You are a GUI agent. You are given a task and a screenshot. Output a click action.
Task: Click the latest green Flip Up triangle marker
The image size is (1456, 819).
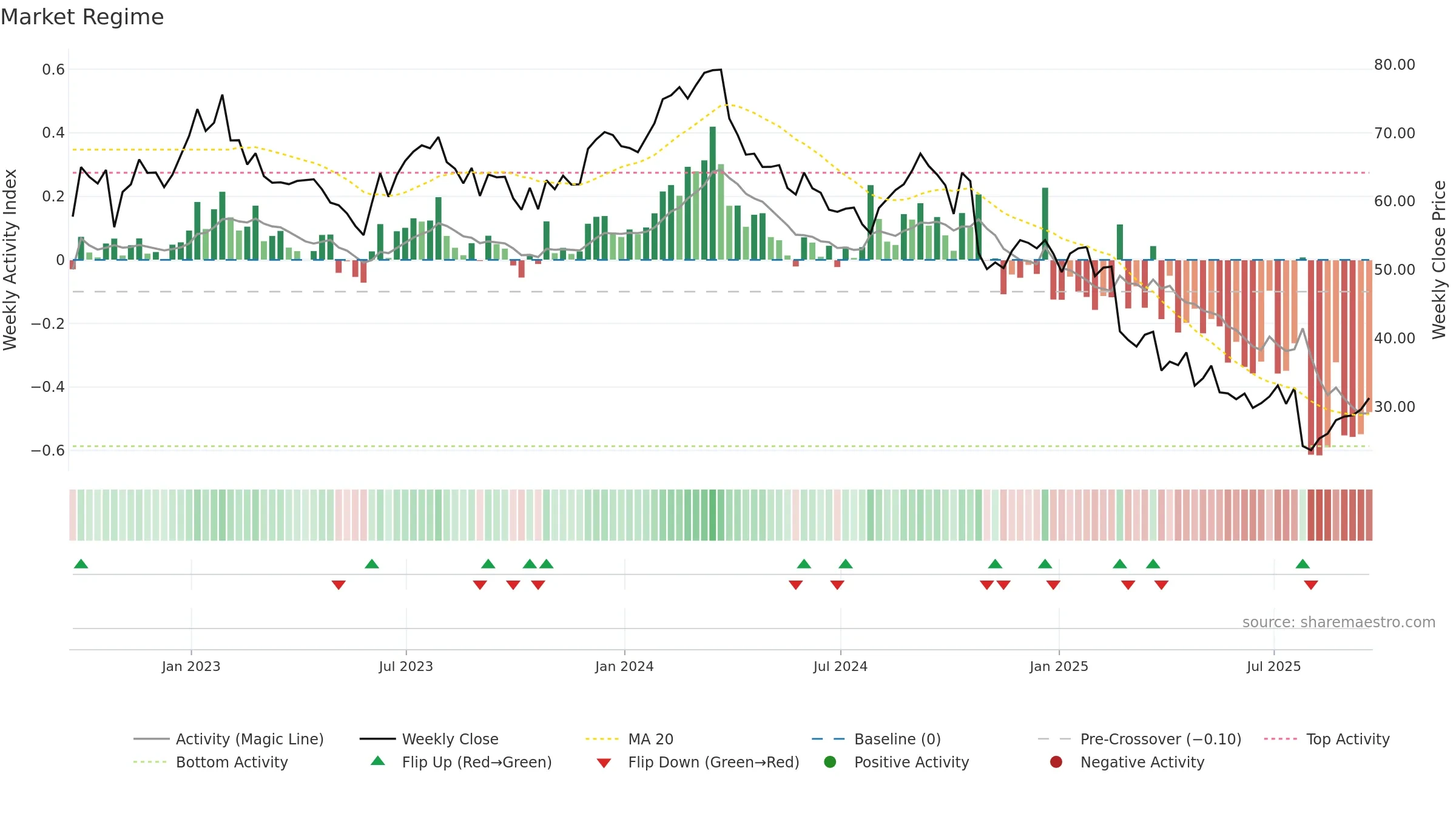1303,564
